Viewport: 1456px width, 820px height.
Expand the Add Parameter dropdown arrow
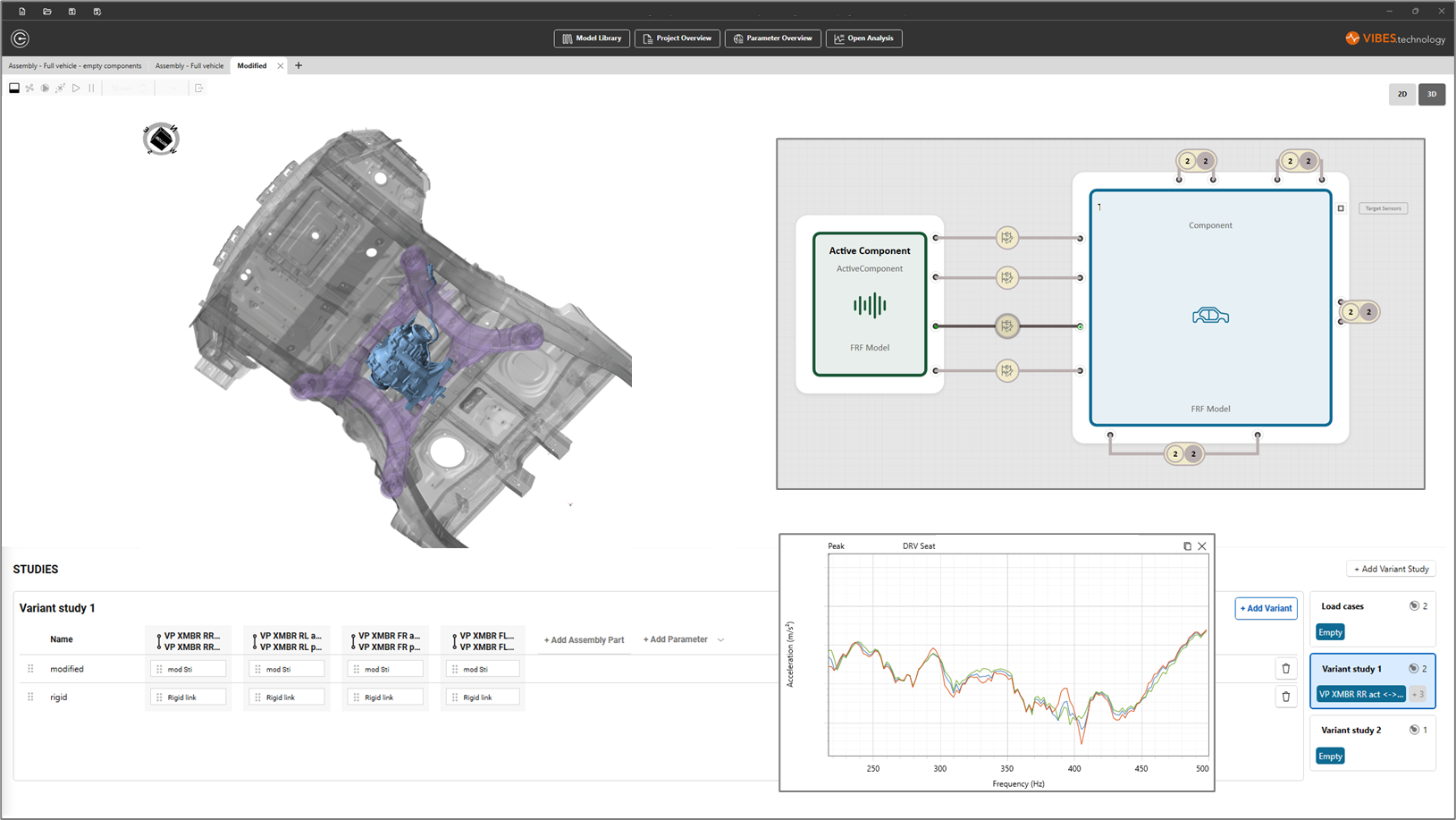pyautogui.click(x=720, y=640)
